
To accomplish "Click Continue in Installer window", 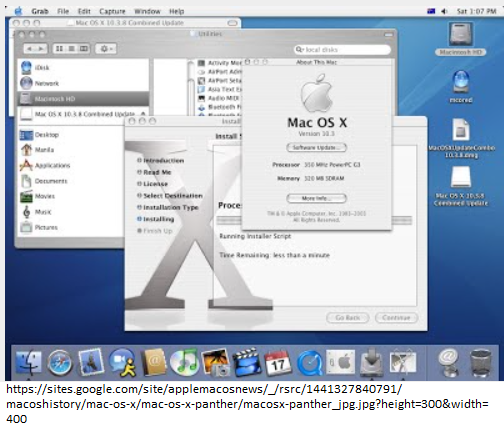I will pyautogui.click(x=396, y=318).
